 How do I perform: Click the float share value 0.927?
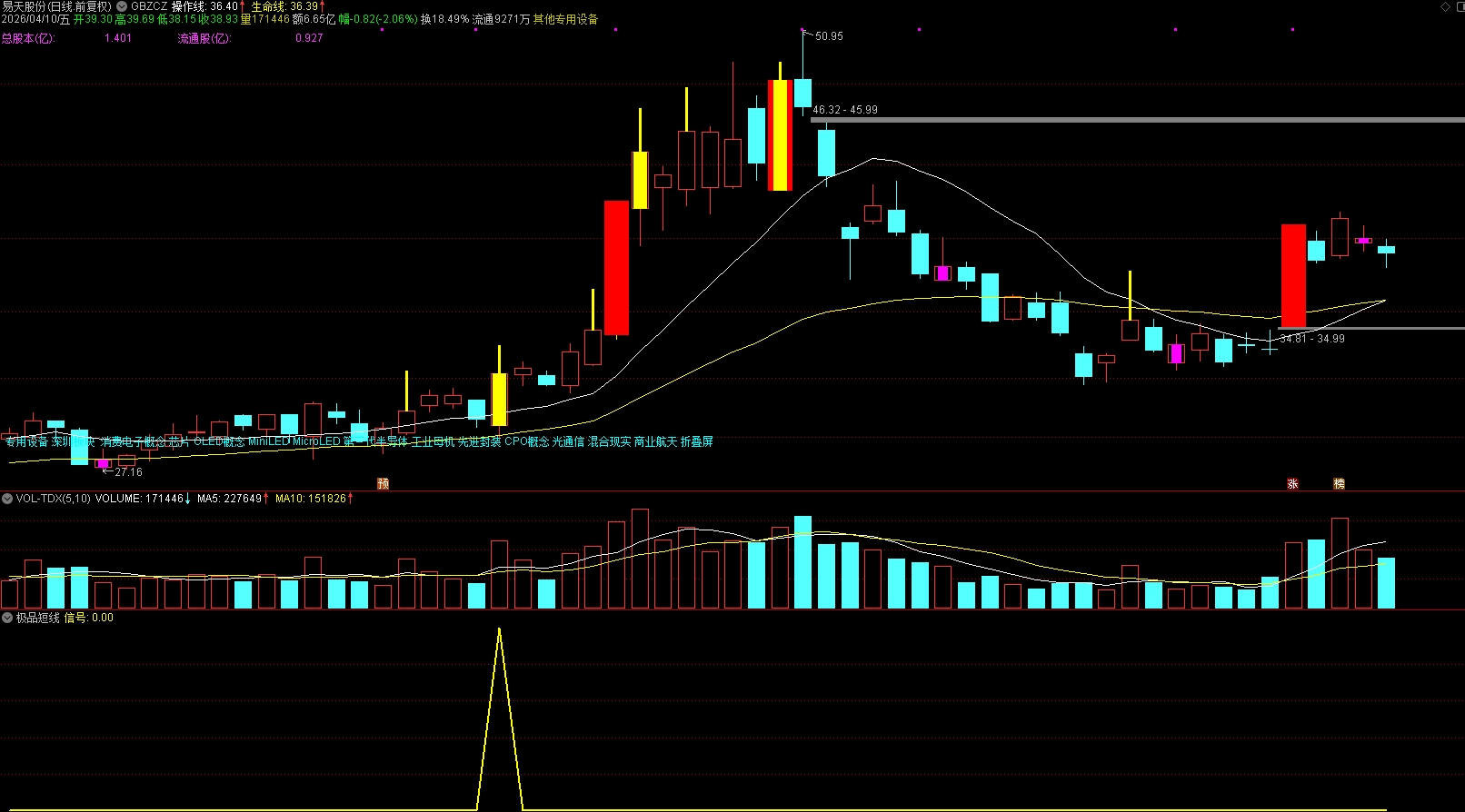click(x=309, y=38)
